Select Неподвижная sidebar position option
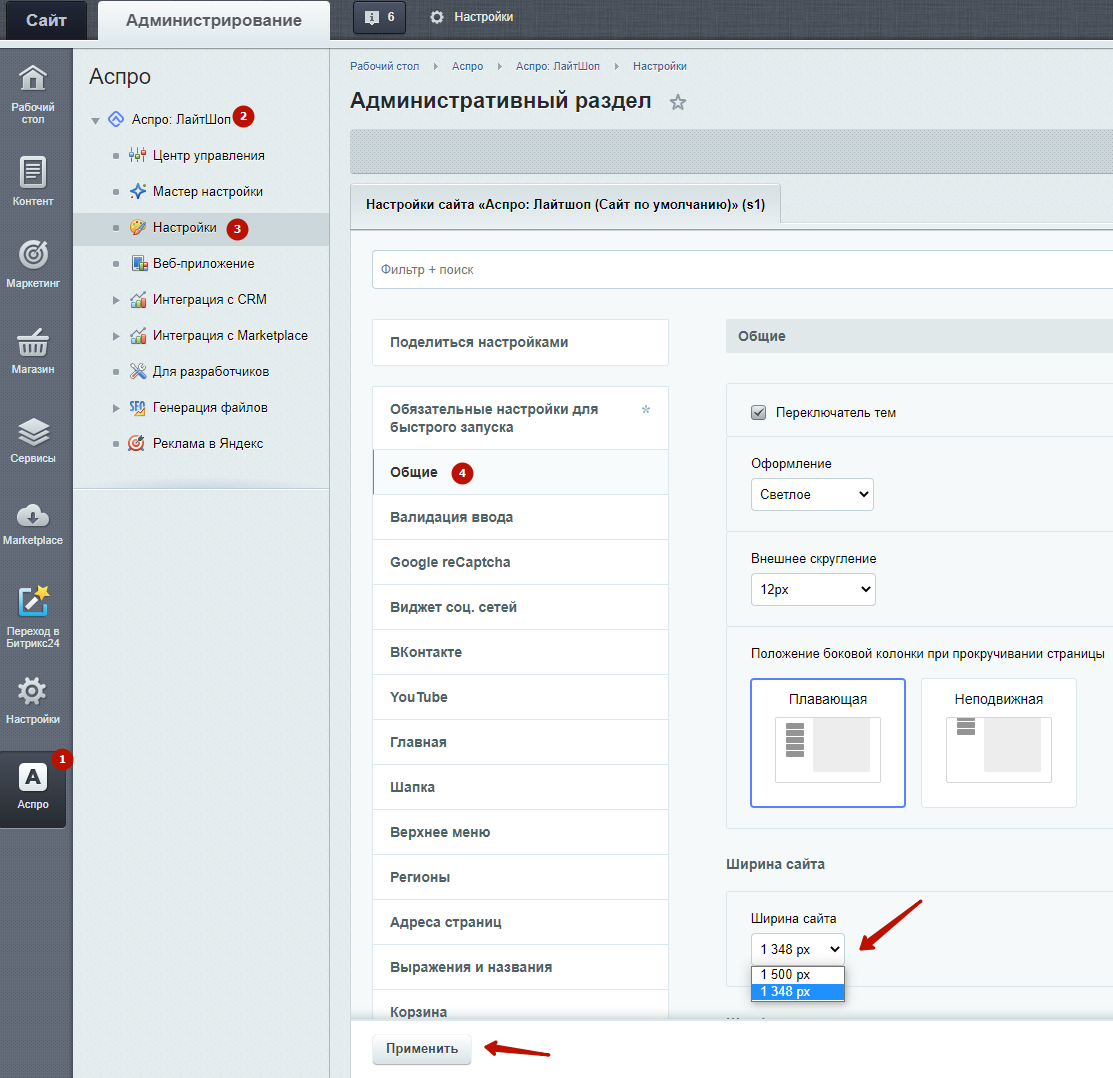Screen dimensions: 1113x1078 (999, 743)
